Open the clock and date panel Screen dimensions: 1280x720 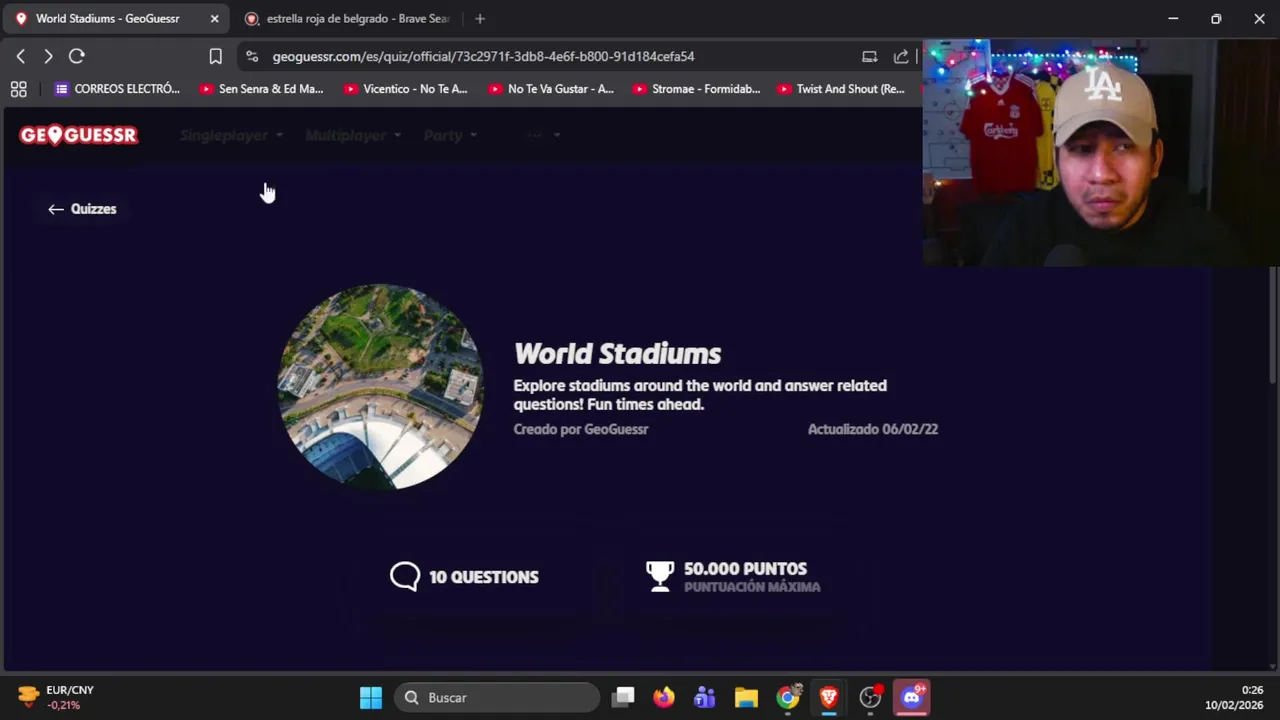tap(1234, 697)
